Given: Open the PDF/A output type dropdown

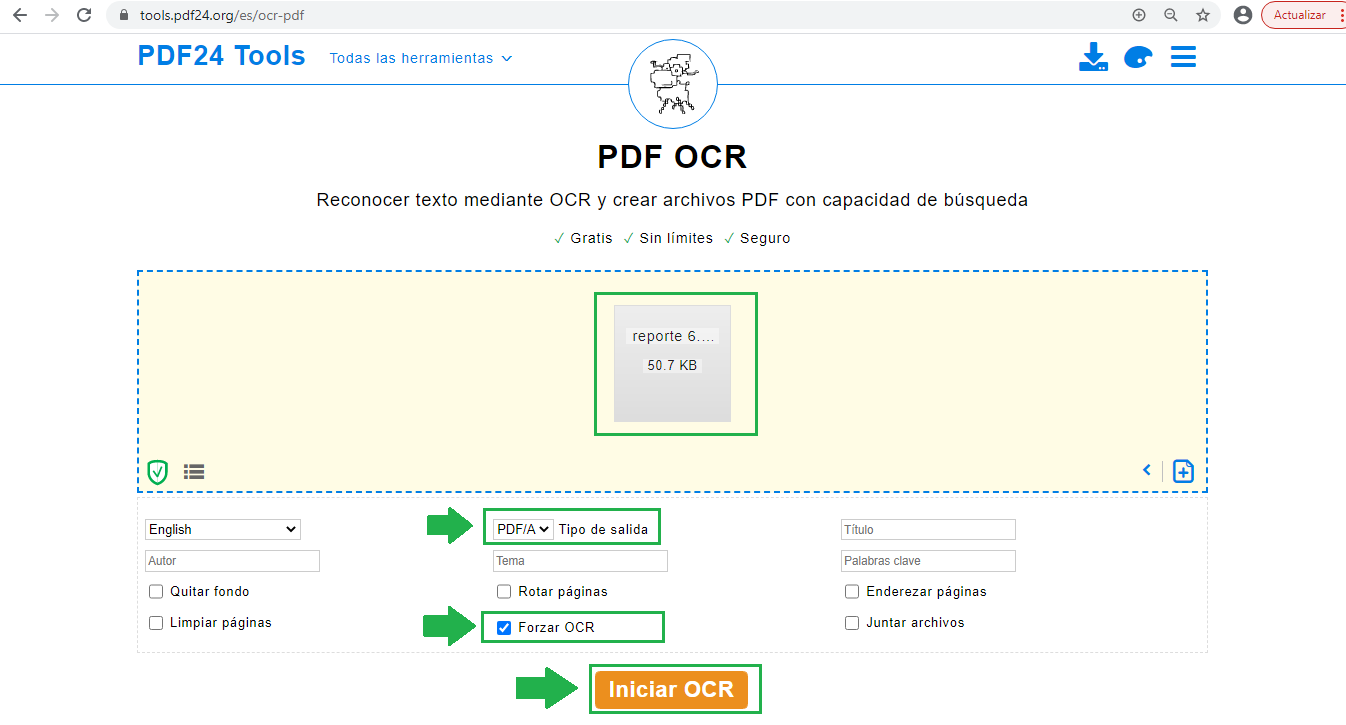Looking at the screenshot, I should coord(522,529).
